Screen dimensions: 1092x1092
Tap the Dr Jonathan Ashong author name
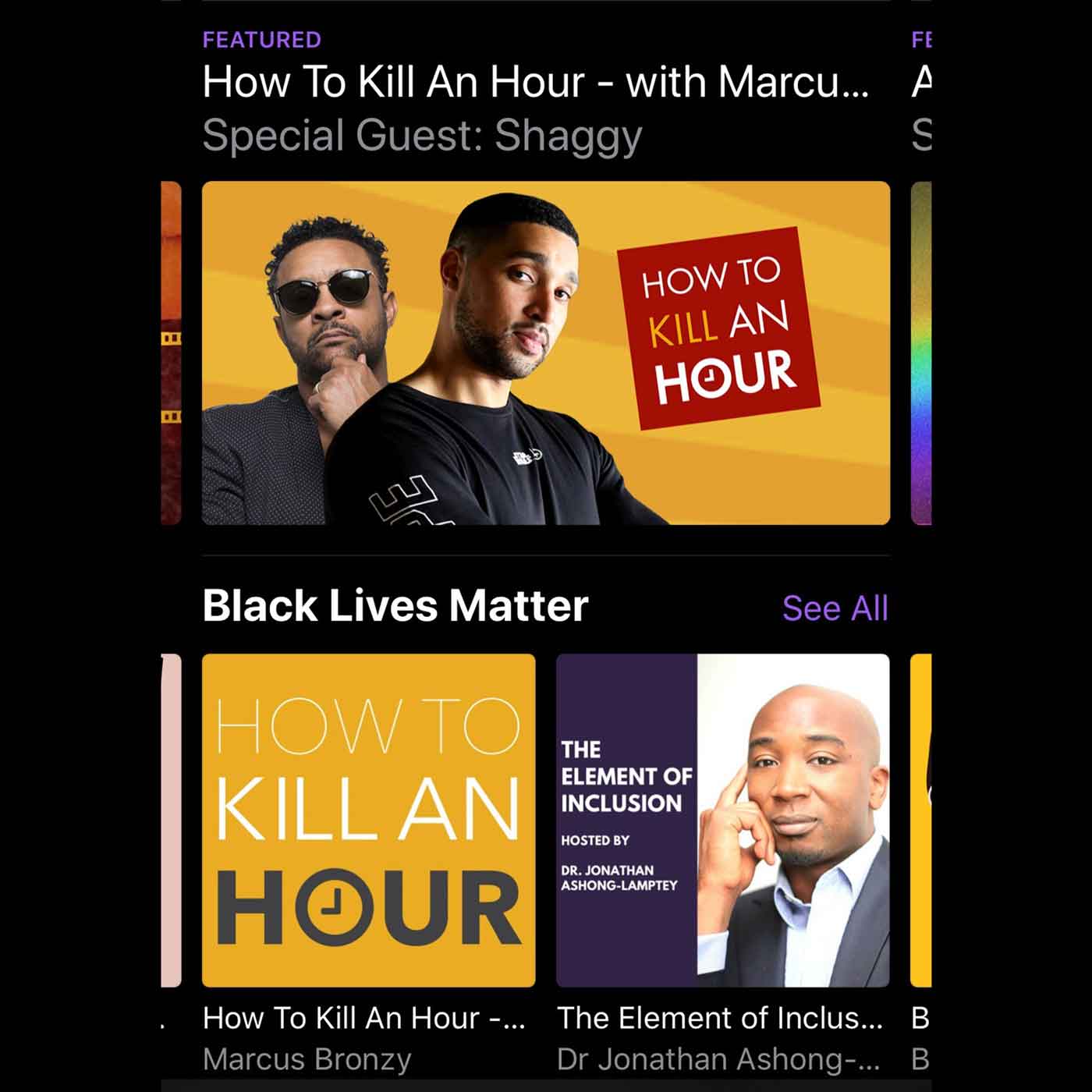(718, 1059)
